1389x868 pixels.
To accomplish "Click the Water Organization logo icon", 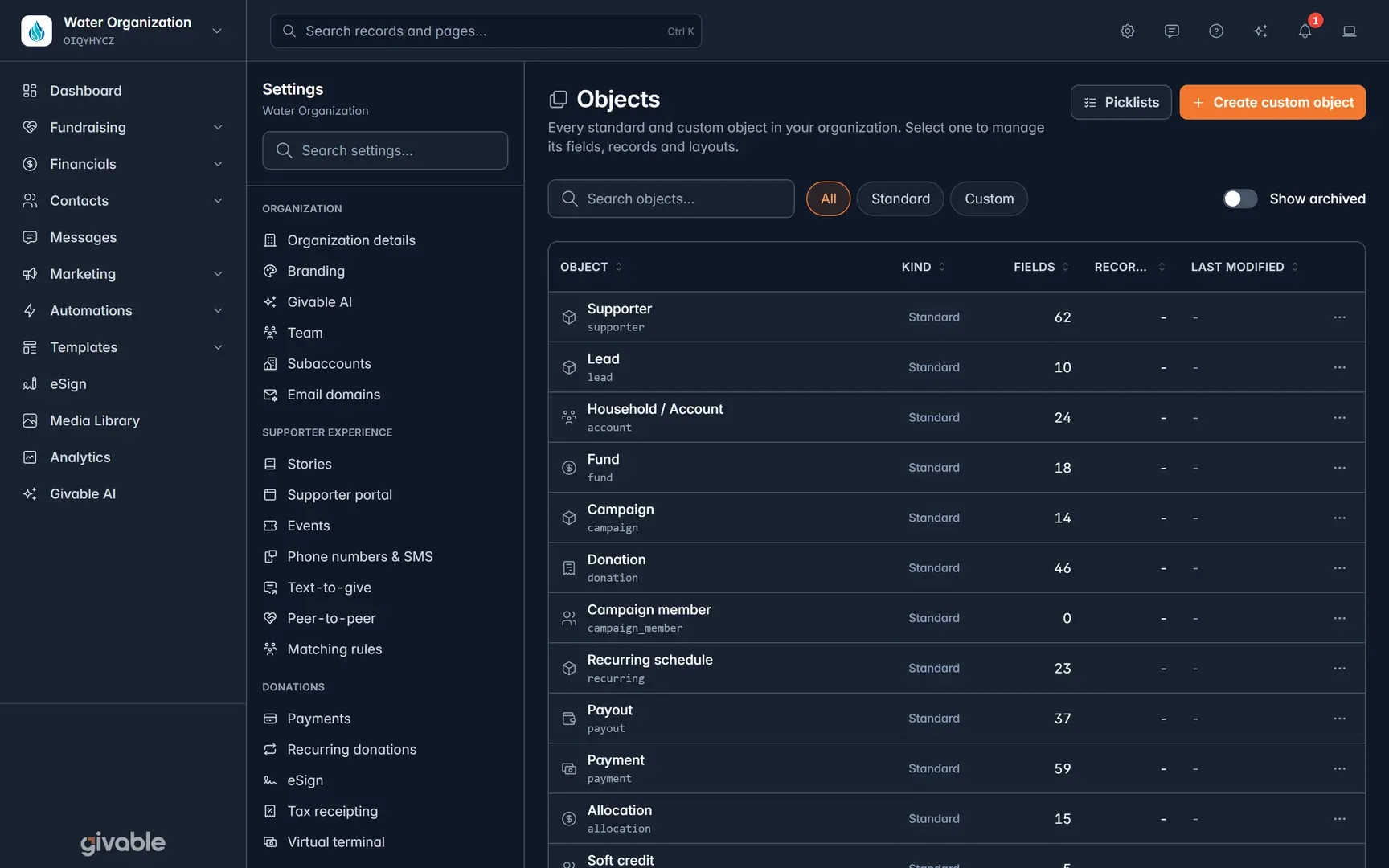I will (x=36, y=31).
